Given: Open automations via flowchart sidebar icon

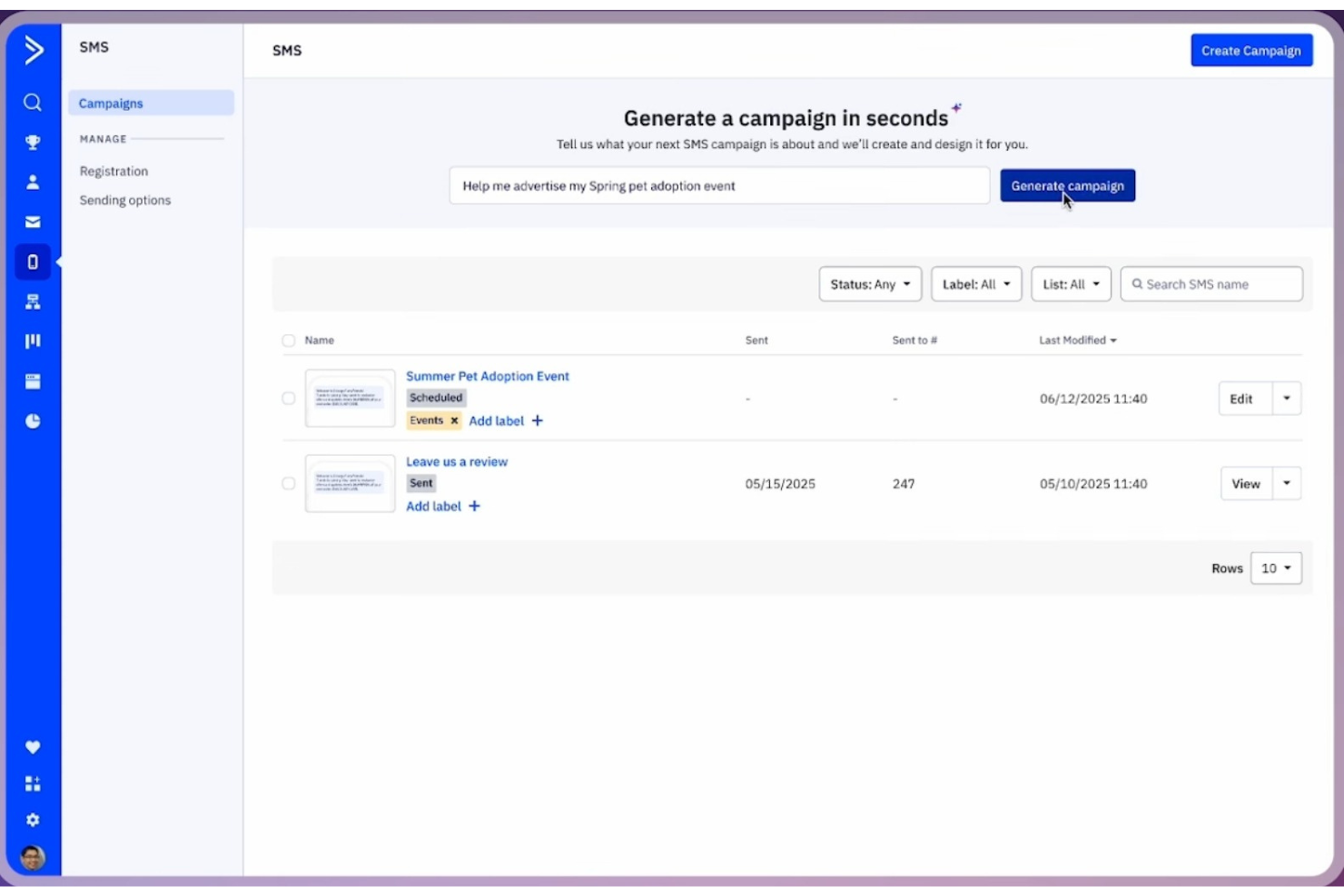Looking at the screenshot, I should pos(33,301).
